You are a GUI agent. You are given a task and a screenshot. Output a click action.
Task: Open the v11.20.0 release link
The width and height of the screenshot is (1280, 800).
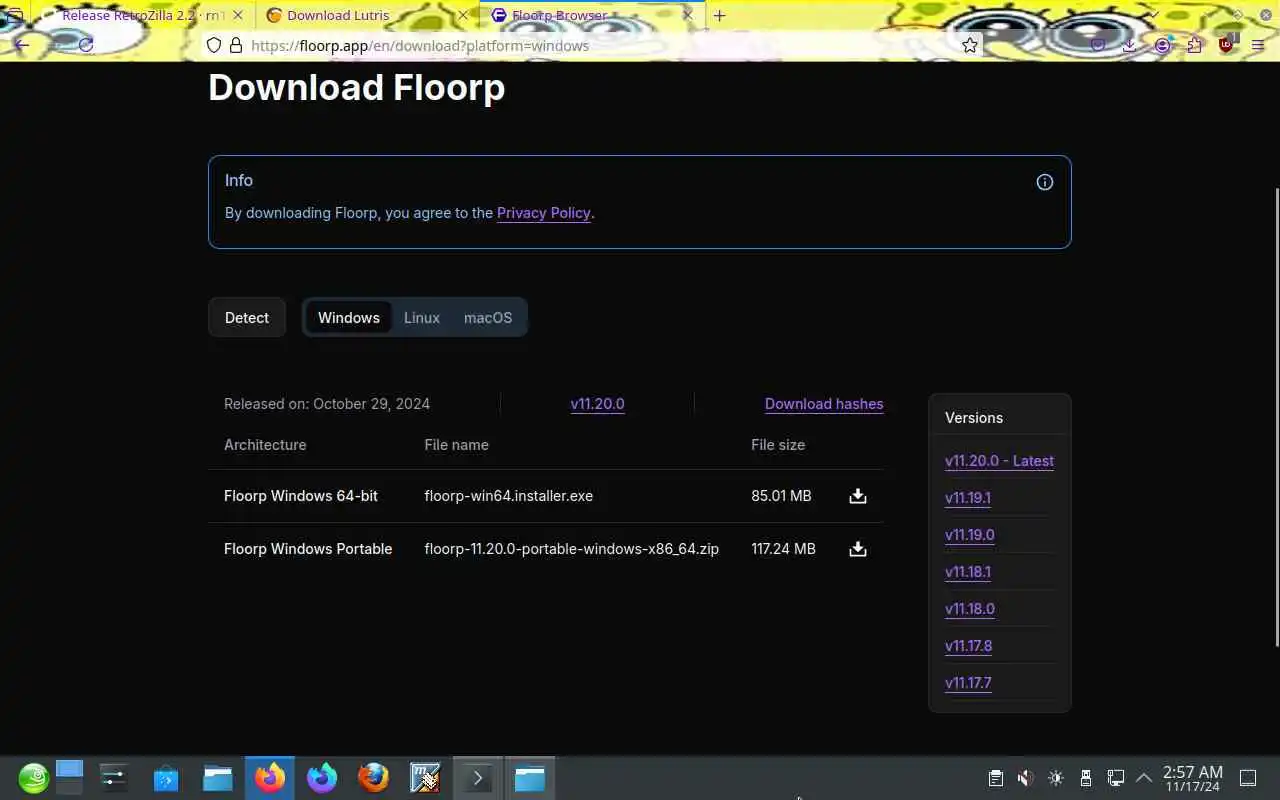pos(598,404)
